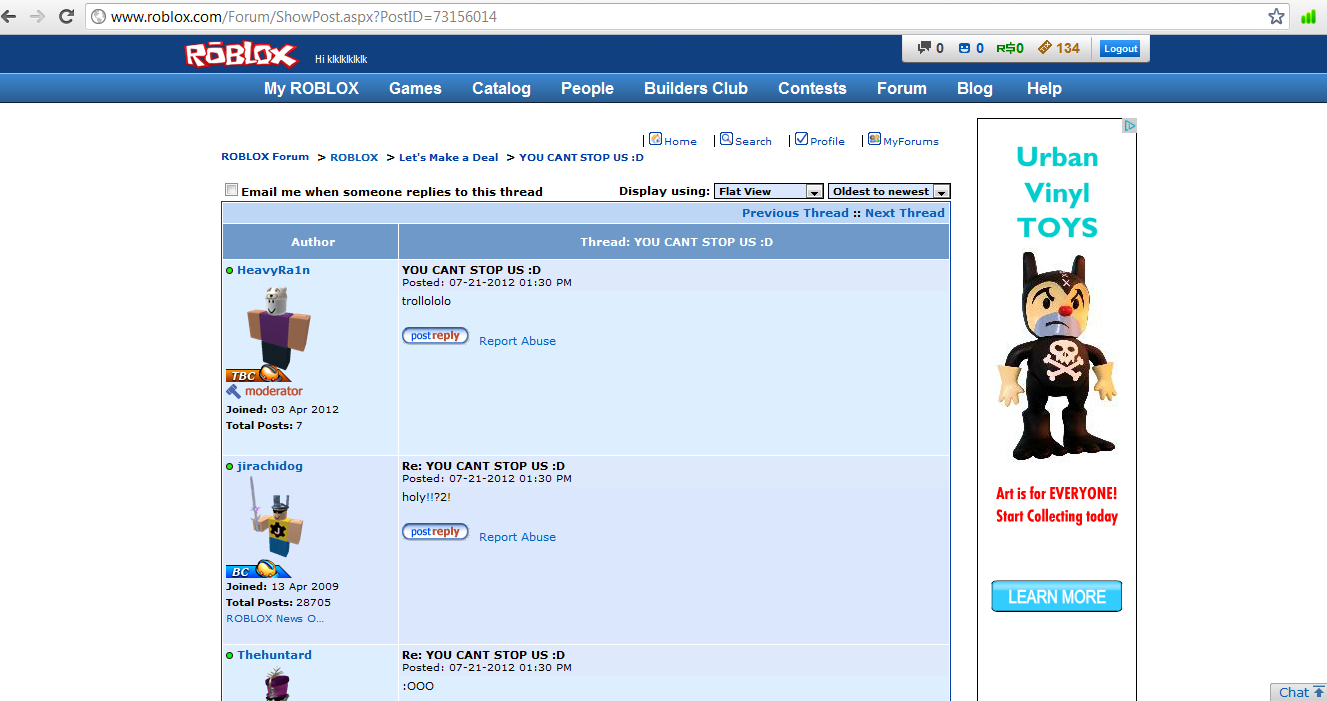Open the Flat View display dropdown
Screen dimensions: 1327x701
pyautogui.click(x=769, y=191)
